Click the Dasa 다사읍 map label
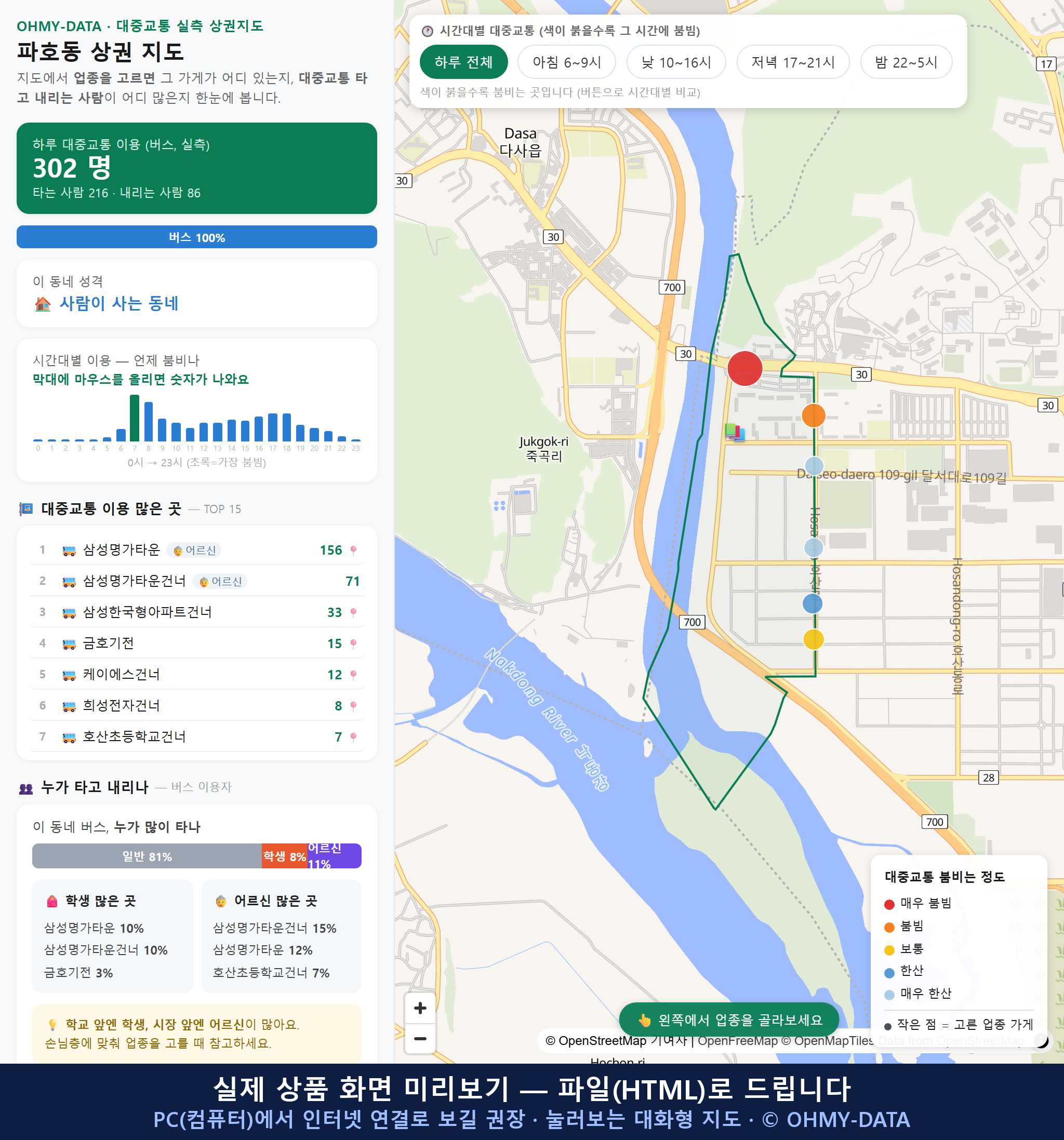Screen dimensions: 1064x1140 click(x=520, y=142)
